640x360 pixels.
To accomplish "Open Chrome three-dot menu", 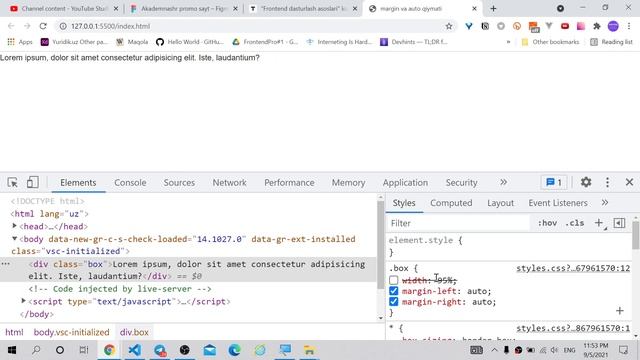I will pyautogui.click(x=629, y=26).
